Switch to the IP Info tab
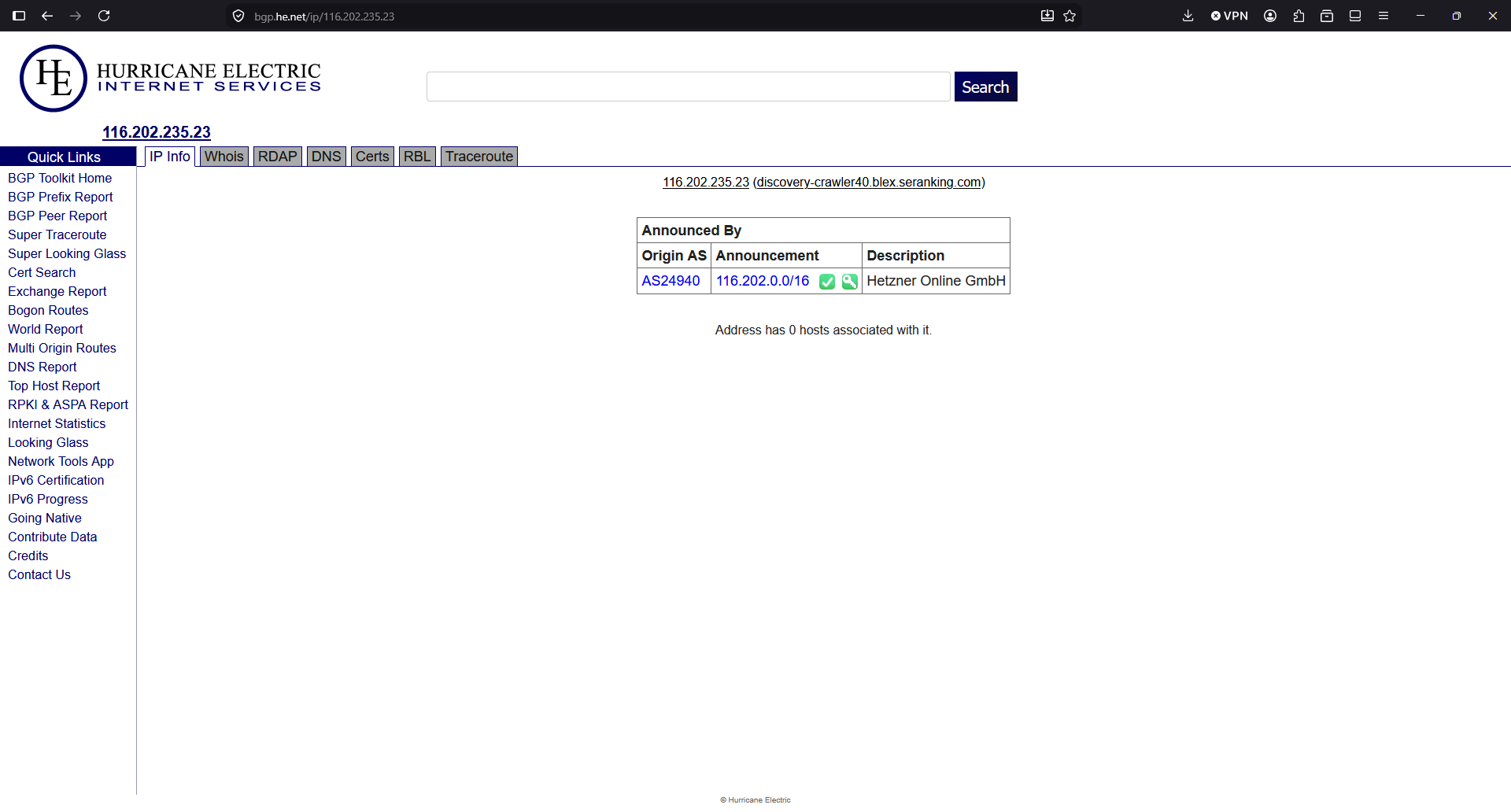Screen dimensions: 1511x812 pyautogui.click(x=170, y=157)
